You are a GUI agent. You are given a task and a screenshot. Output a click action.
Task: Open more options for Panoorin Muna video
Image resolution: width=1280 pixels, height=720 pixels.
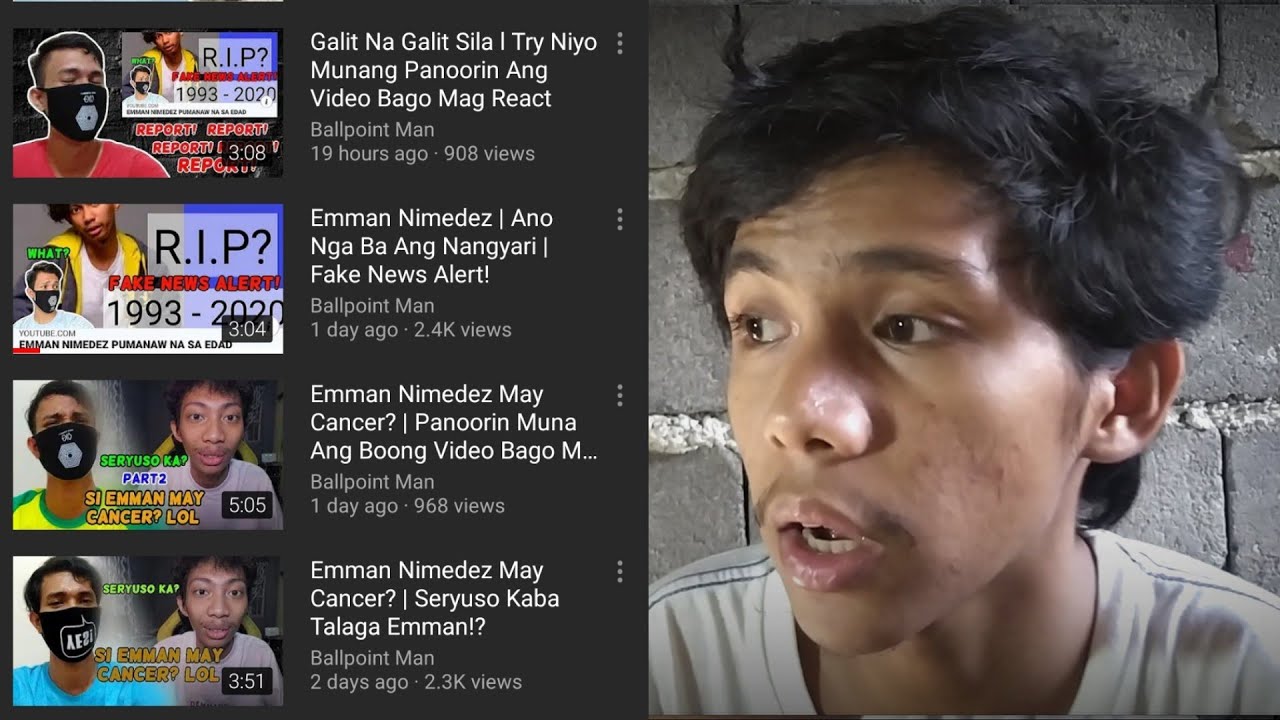(620, 395)
